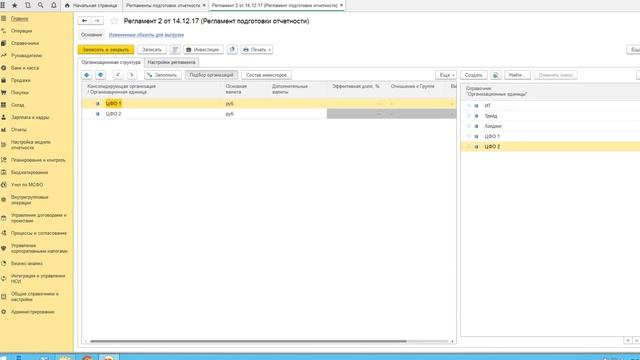
Task: Open Справочники section in sidebar
Action: (x=25, y=43)
